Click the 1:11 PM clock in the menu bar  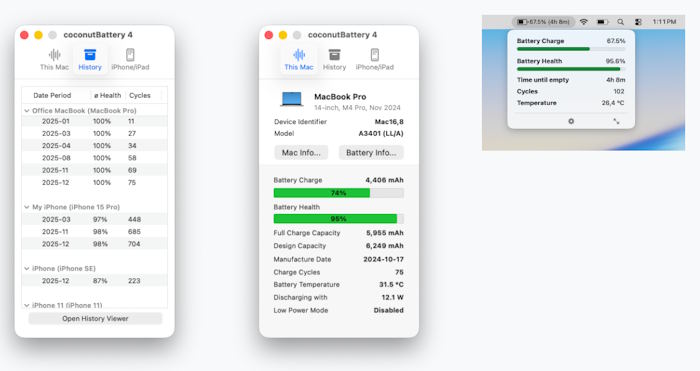(664, 21)
